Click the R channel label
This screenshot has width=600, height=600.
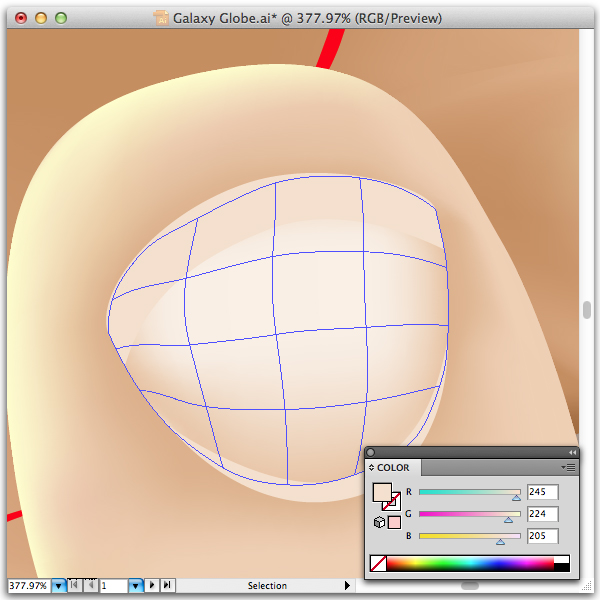coord(409,492)
